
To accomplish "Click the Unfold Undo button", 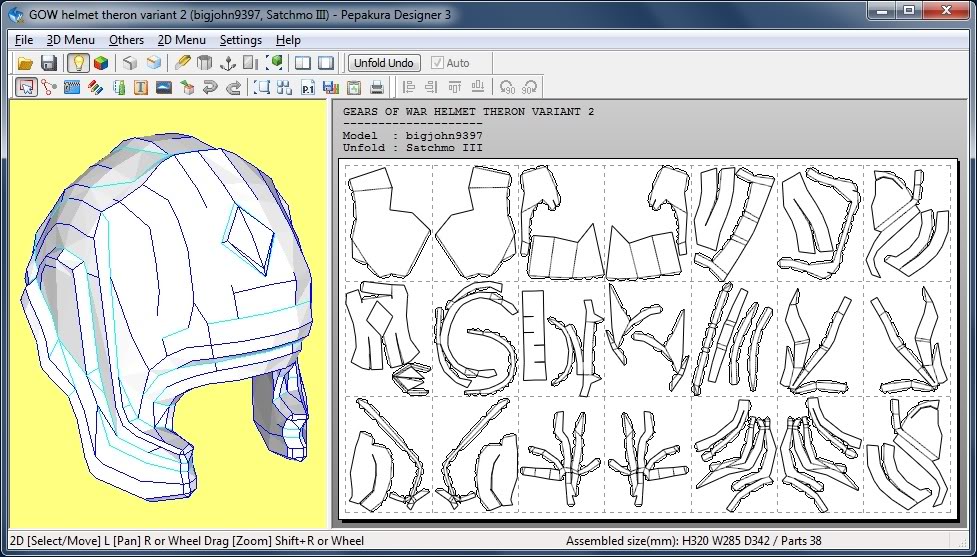I will [x=384, y=63].
